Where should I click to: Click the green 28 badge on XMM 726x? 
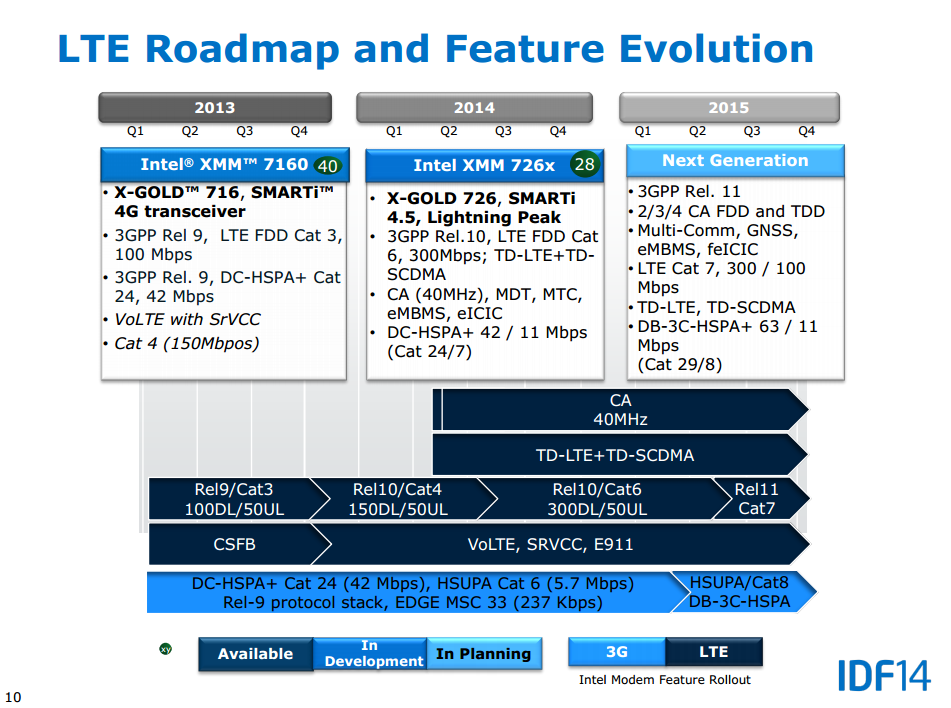tap(584, 164)
